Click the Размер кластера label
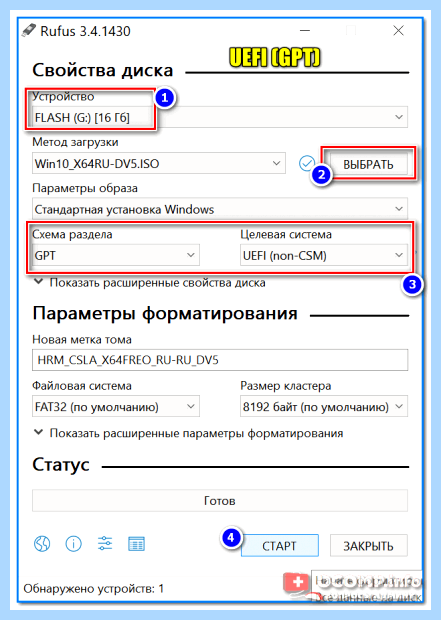441x620 pixels. click(x=286, y=386)
